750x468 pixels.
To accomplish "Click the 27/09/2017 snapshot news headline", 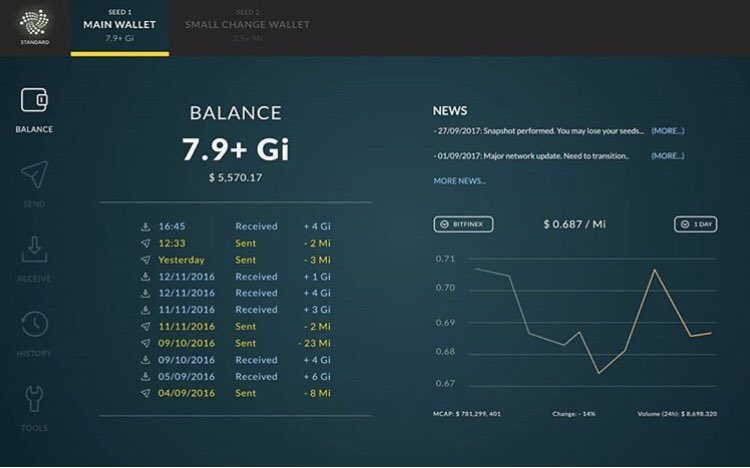I will (539, 131).
